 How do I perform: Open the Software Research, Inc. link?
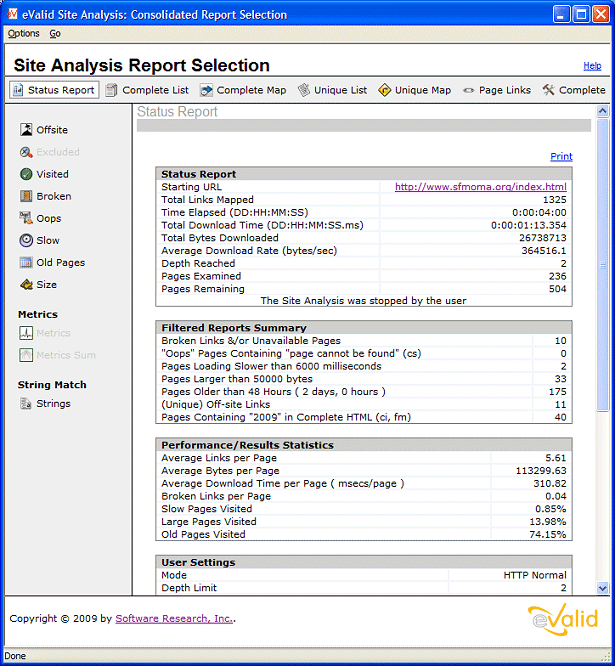pyautogui.click(x=174, y=618)
